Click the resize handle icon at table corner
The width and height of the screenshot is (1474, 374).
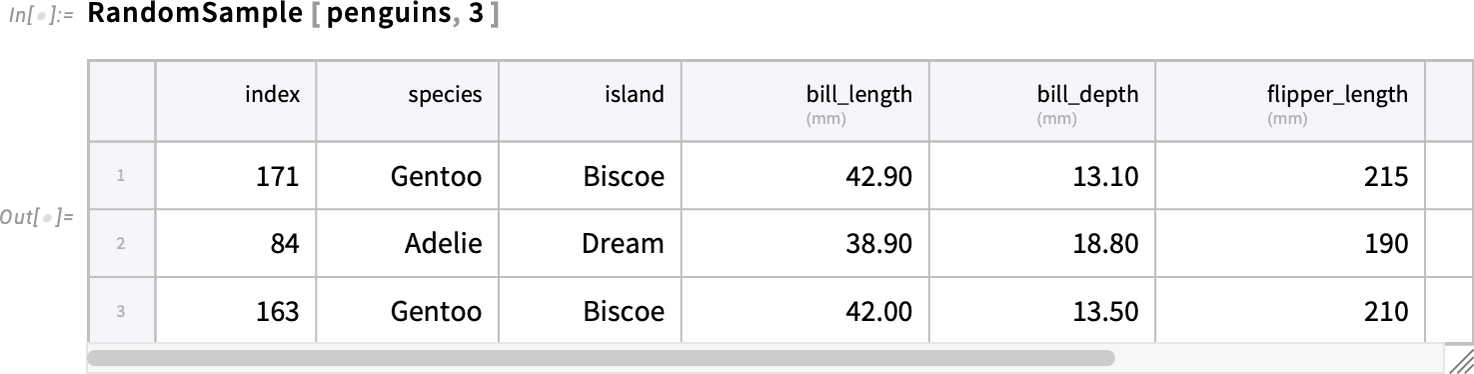[1461, 360]
